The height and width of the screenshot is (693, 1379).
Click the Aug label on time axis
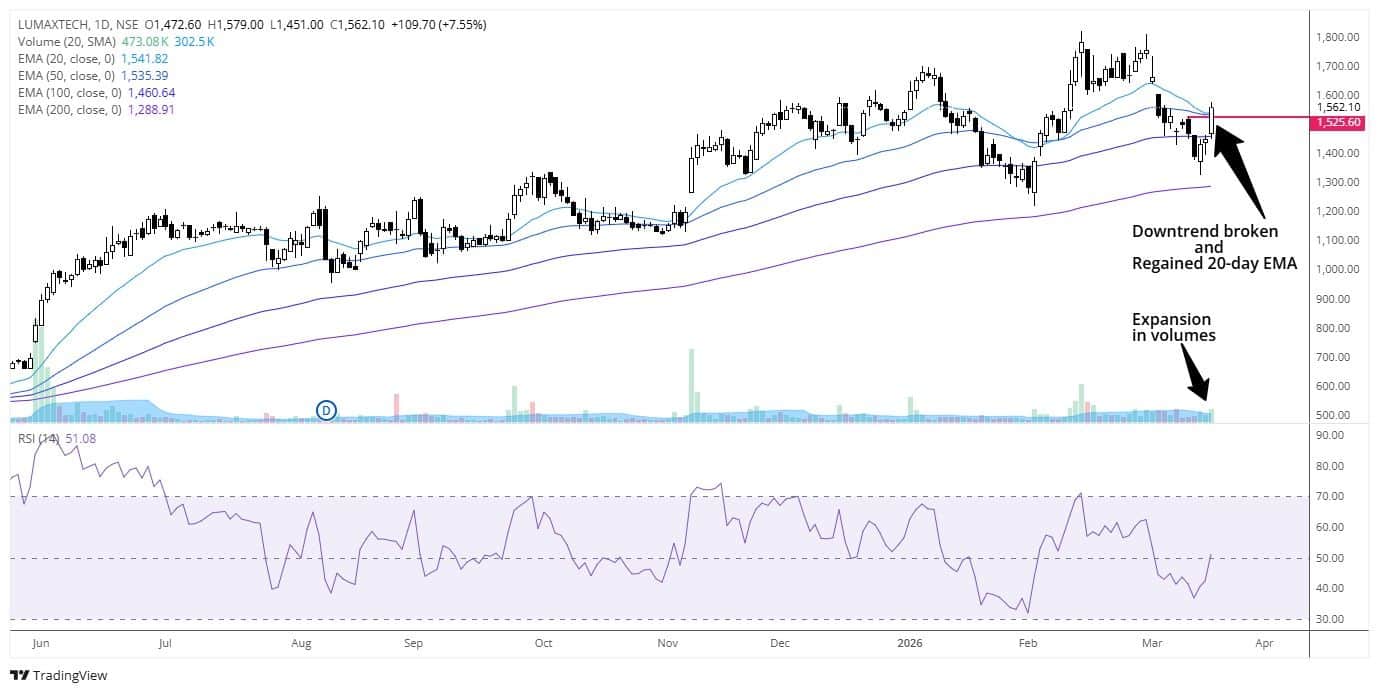(x=301, y=643)
